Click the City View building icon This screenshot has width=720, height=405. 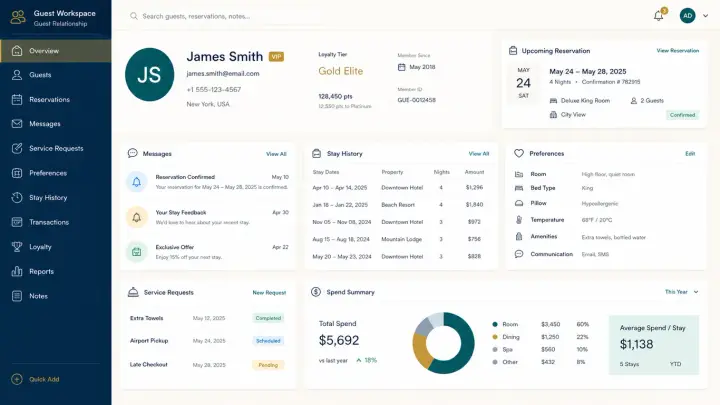click(553, 115)
